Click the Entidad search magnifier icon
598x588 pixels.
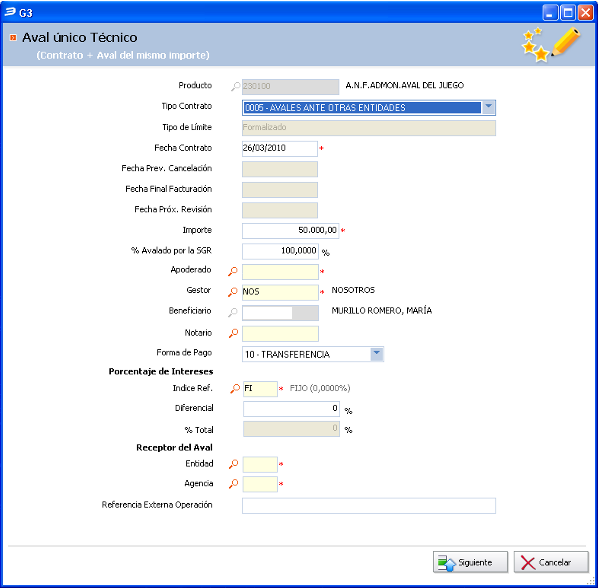pyautogui.click(x=233, y=464)
